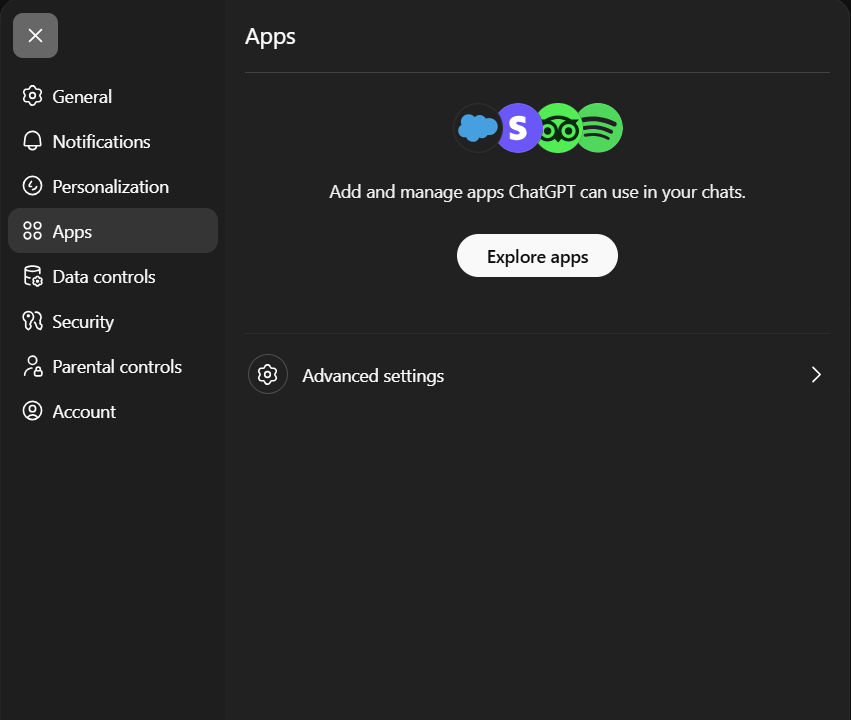
Task: Click the Security key icon
Action: point(33,321)
